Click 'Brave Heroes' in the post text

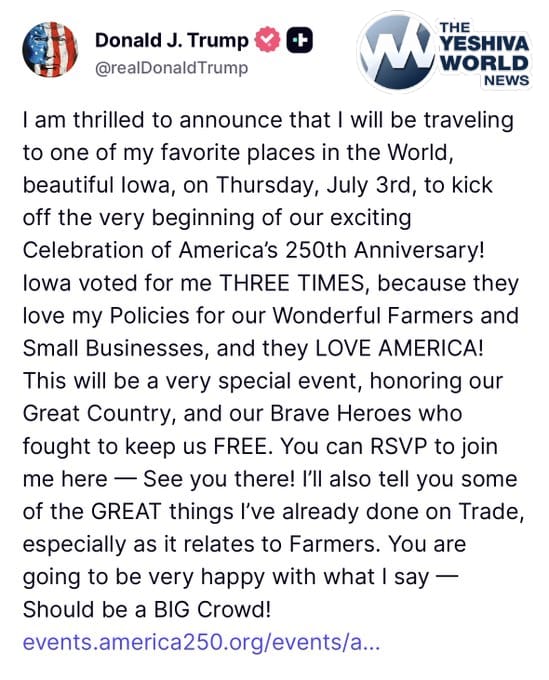[340, 414]
